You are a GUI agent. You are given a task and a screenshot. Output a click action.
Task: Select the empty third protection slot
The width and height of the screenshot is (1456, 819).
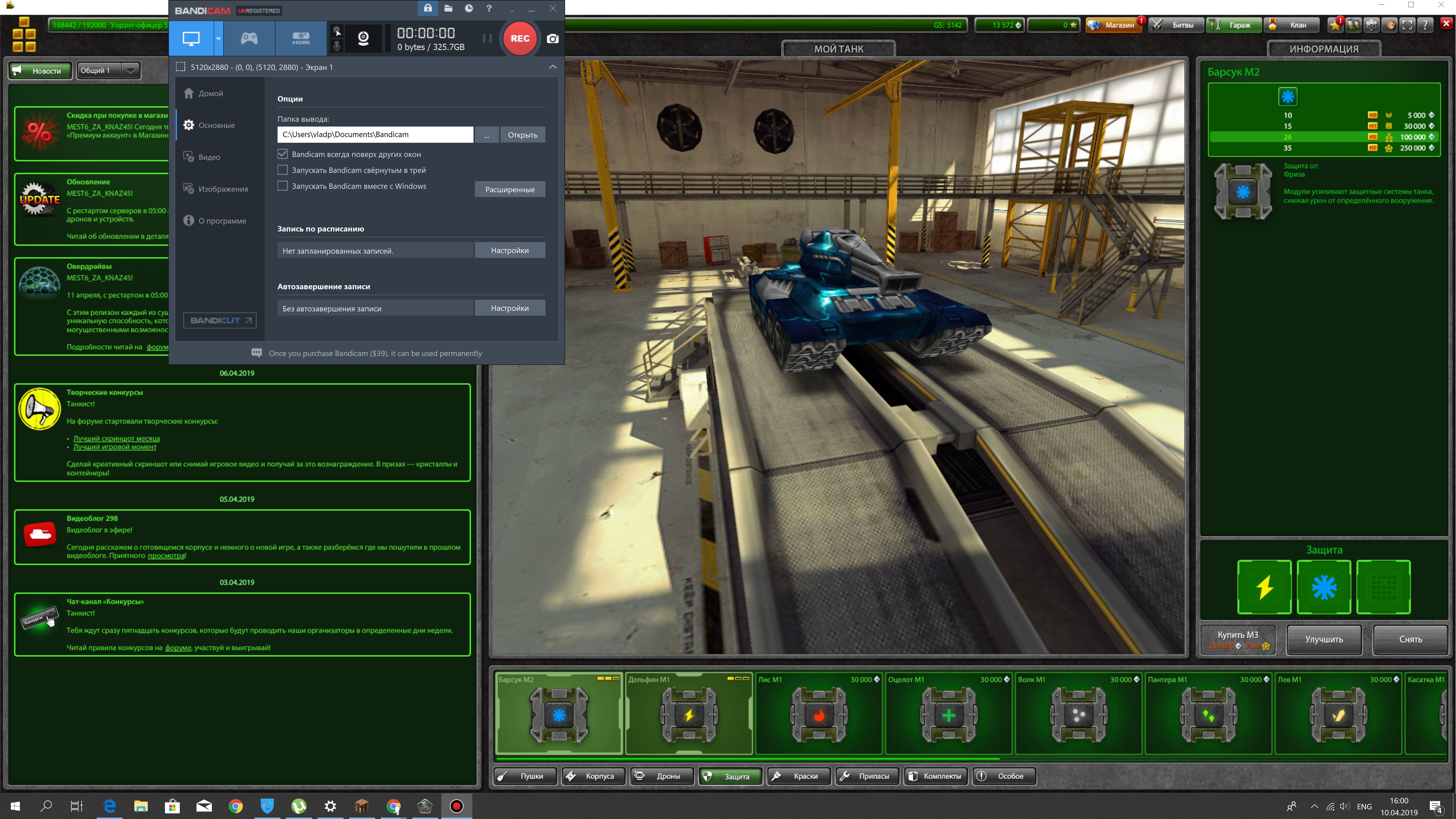tap(1383, 587)
